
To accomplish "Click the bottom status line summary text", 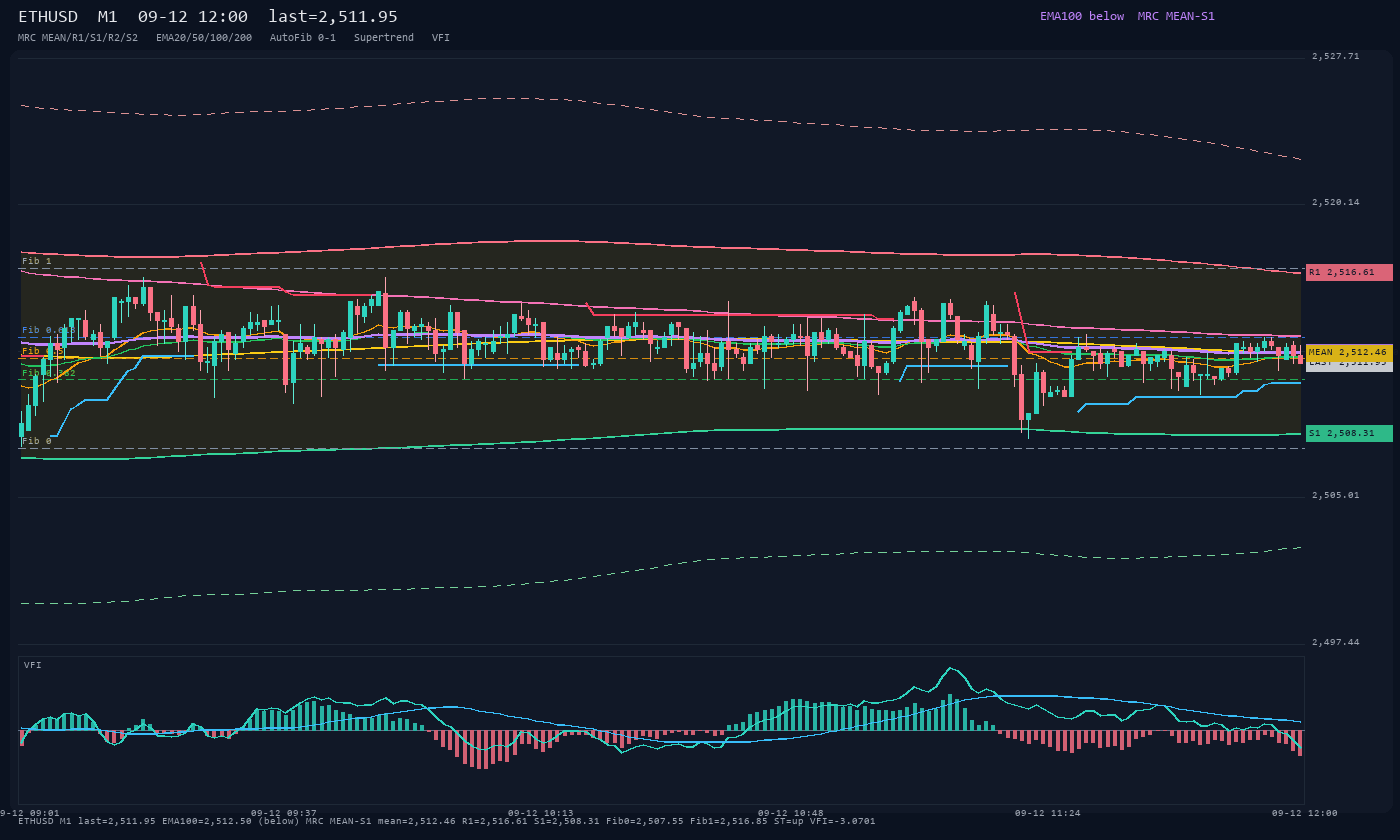I will pyautogui.click(x=447, y=821).
